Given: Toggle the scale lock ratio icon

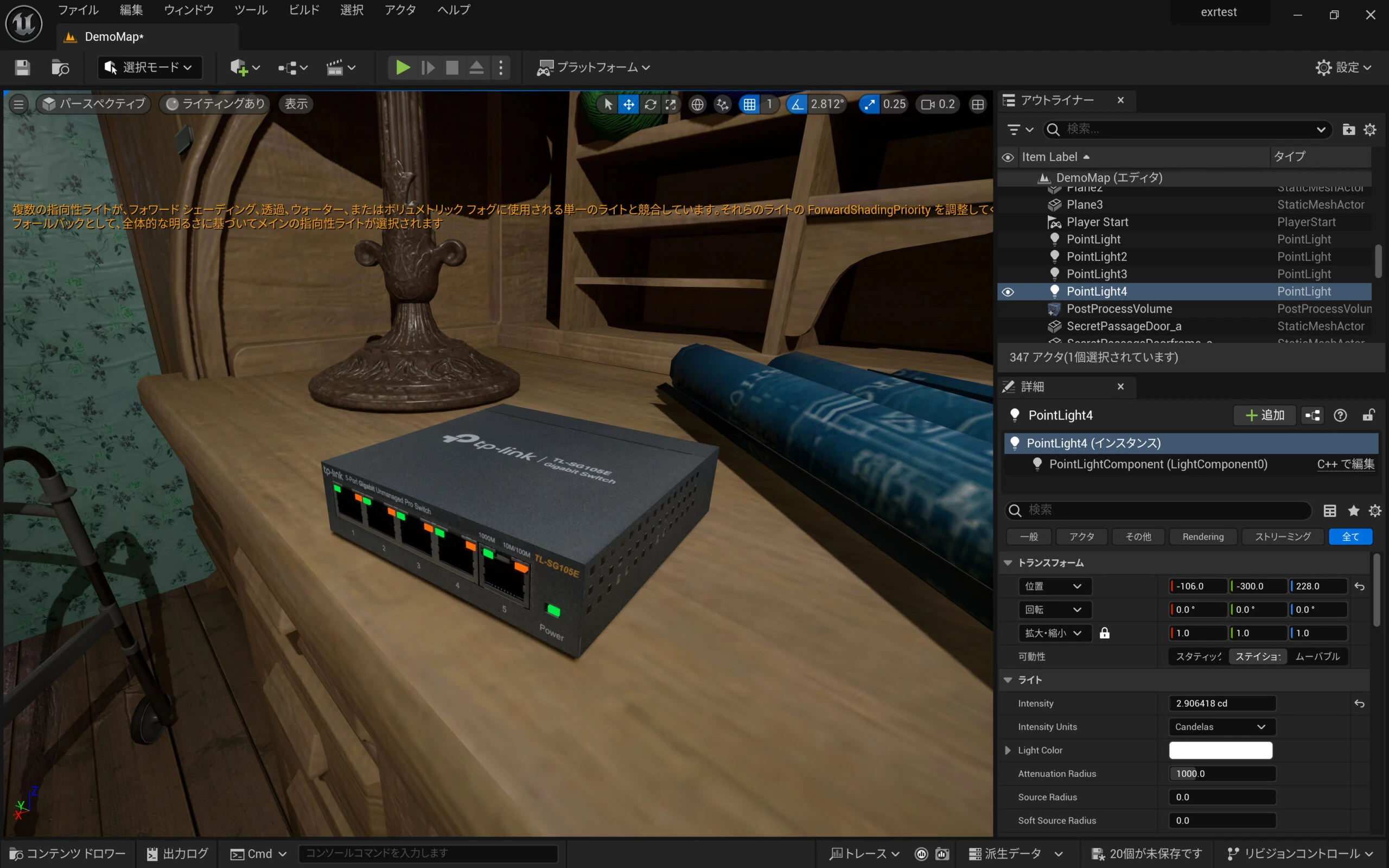Looking at the screenshot, I should [1104, 633].
